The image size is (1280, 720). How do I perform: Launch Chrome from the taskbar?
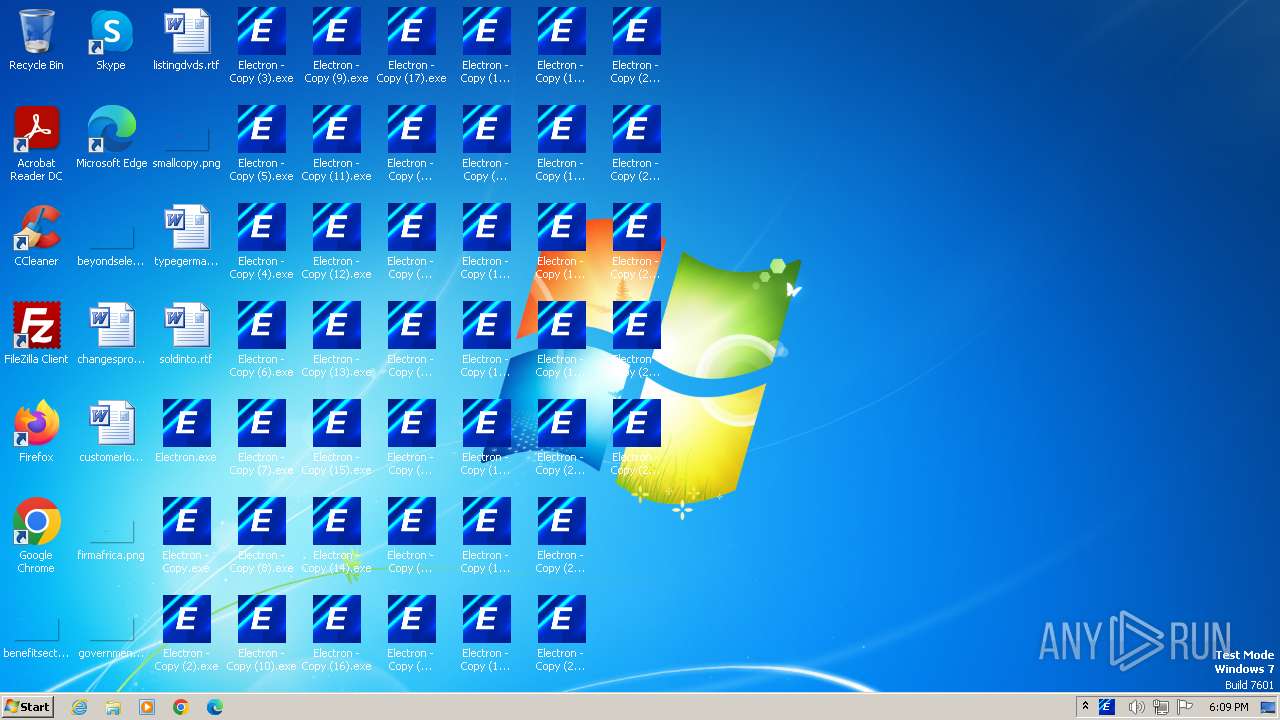point(181,707)
